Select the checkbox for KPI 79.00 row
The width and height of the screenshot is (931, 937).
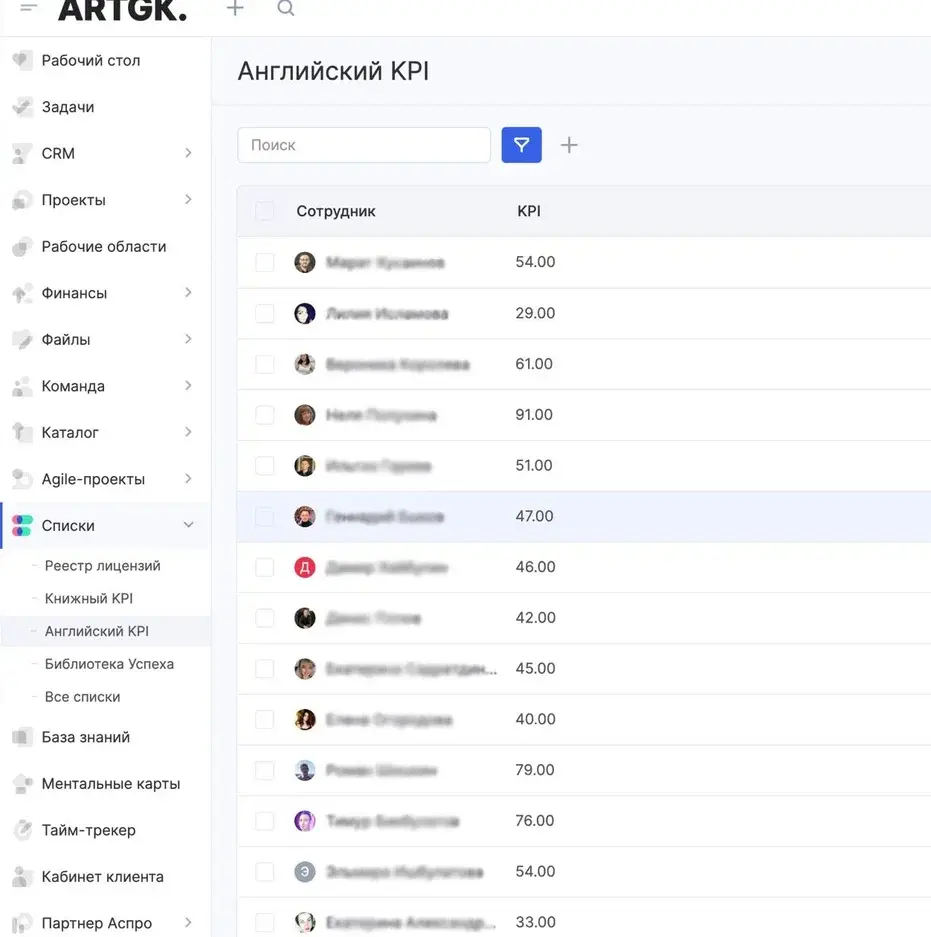[265, 770]
